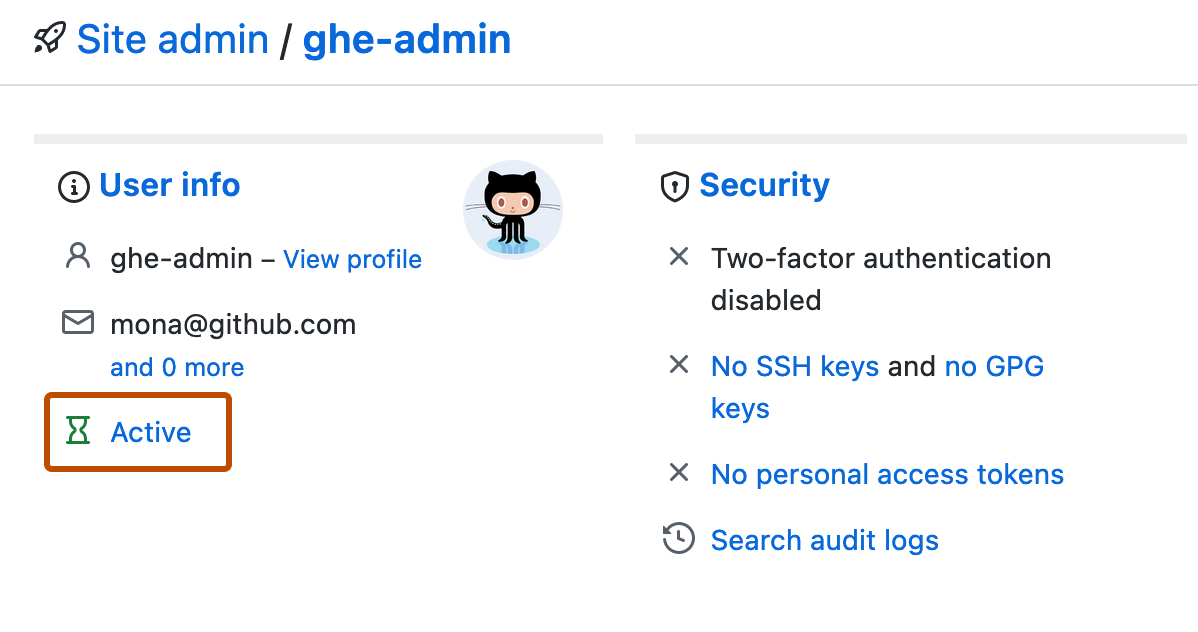Select the person icon beside ghe-admin
Screen dimensions: 1198x632
pos(77,257)
